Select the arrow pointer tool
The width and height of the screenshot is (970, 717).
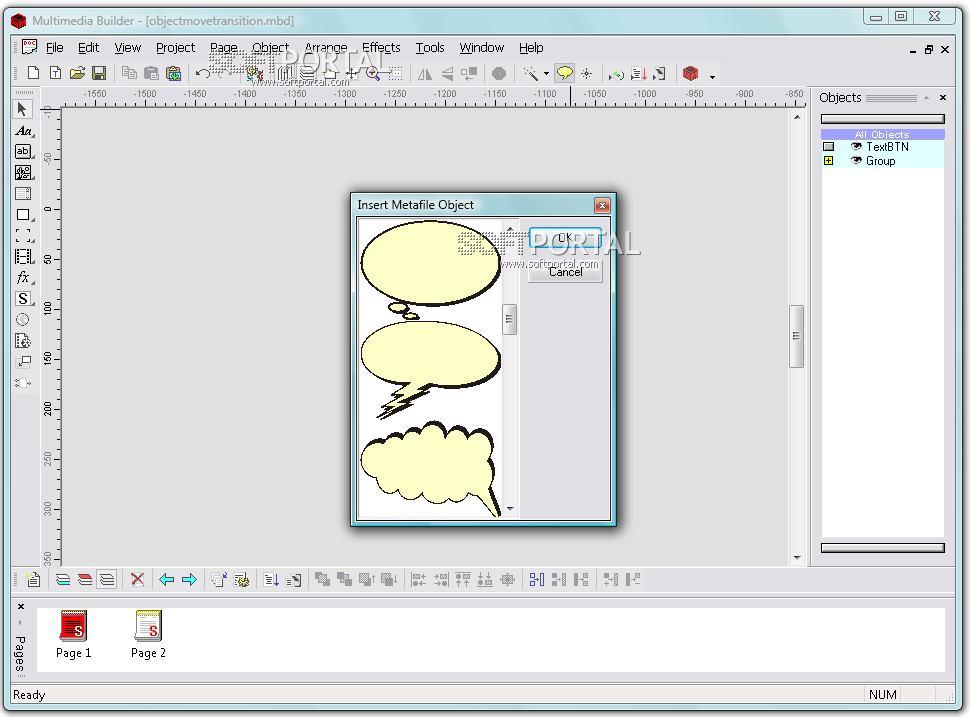[23, 109]
